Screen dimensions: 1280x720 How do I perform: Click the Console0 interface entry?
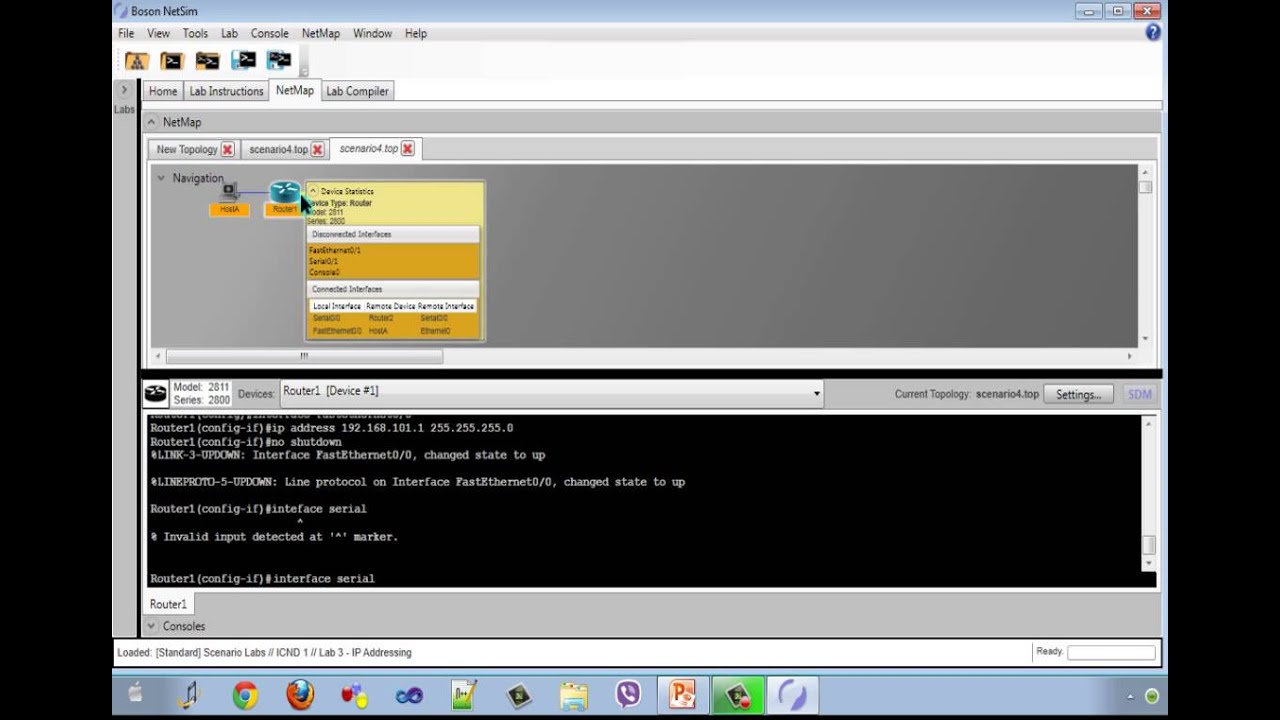point(324,272)
